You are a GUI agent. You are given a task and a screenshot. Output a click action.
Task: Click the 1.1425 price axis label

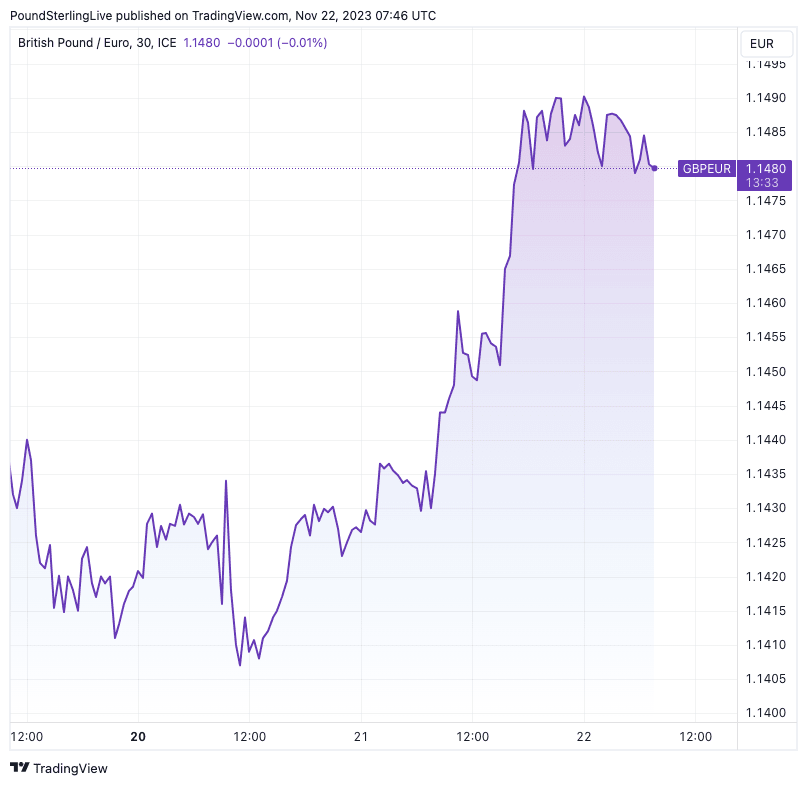pos(765,542)
